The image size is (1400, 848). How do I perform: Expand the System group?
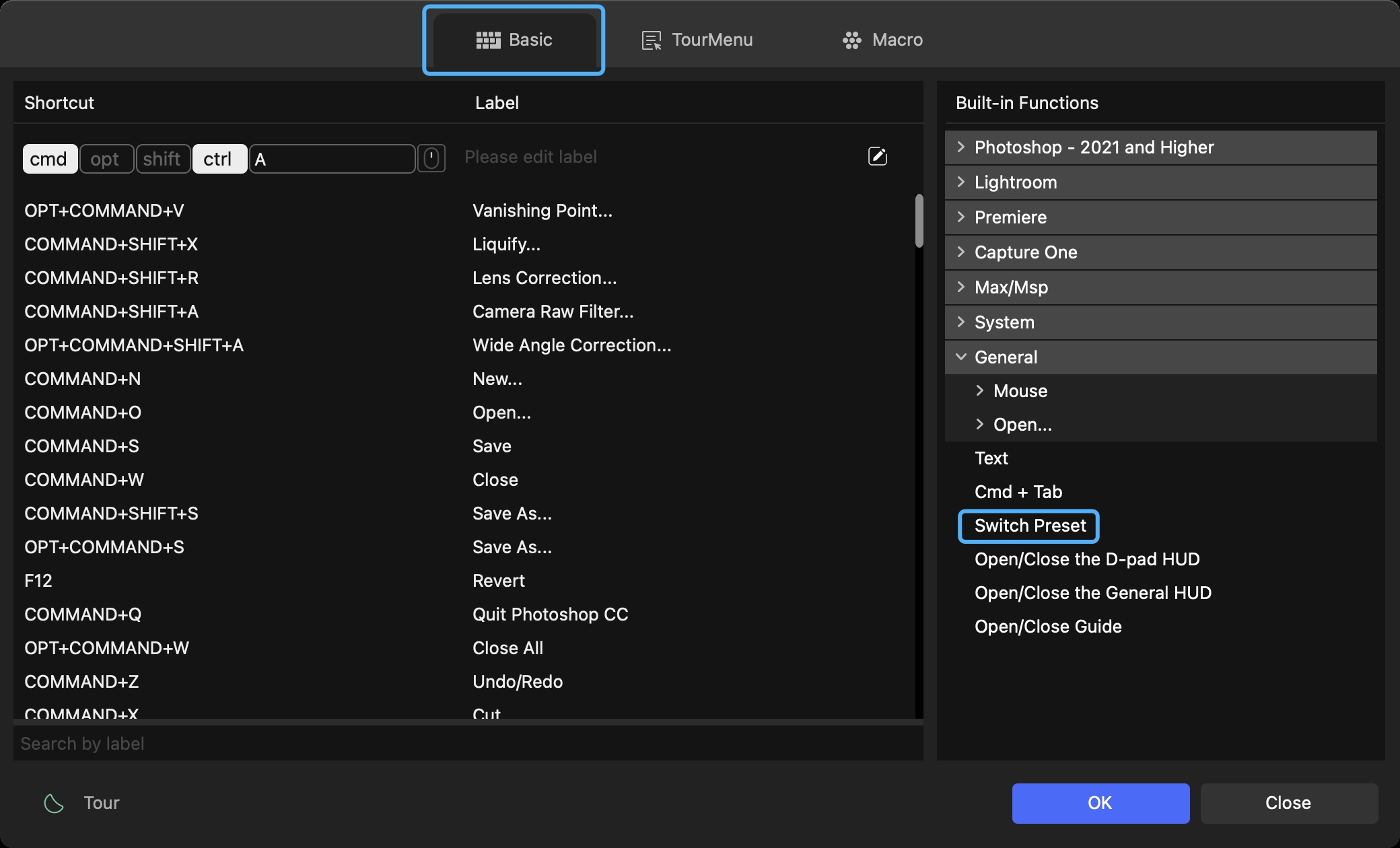[1161, 322]
